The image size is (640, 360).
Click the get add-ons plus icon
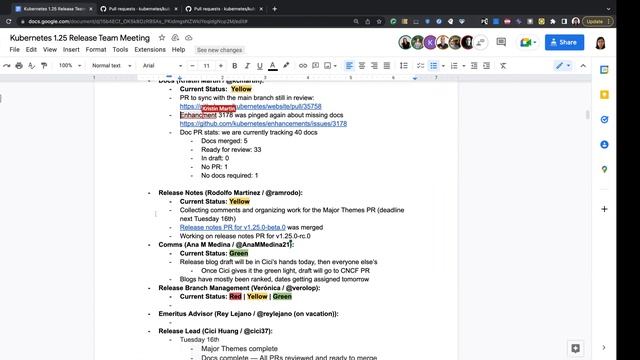tap(604, 209)
